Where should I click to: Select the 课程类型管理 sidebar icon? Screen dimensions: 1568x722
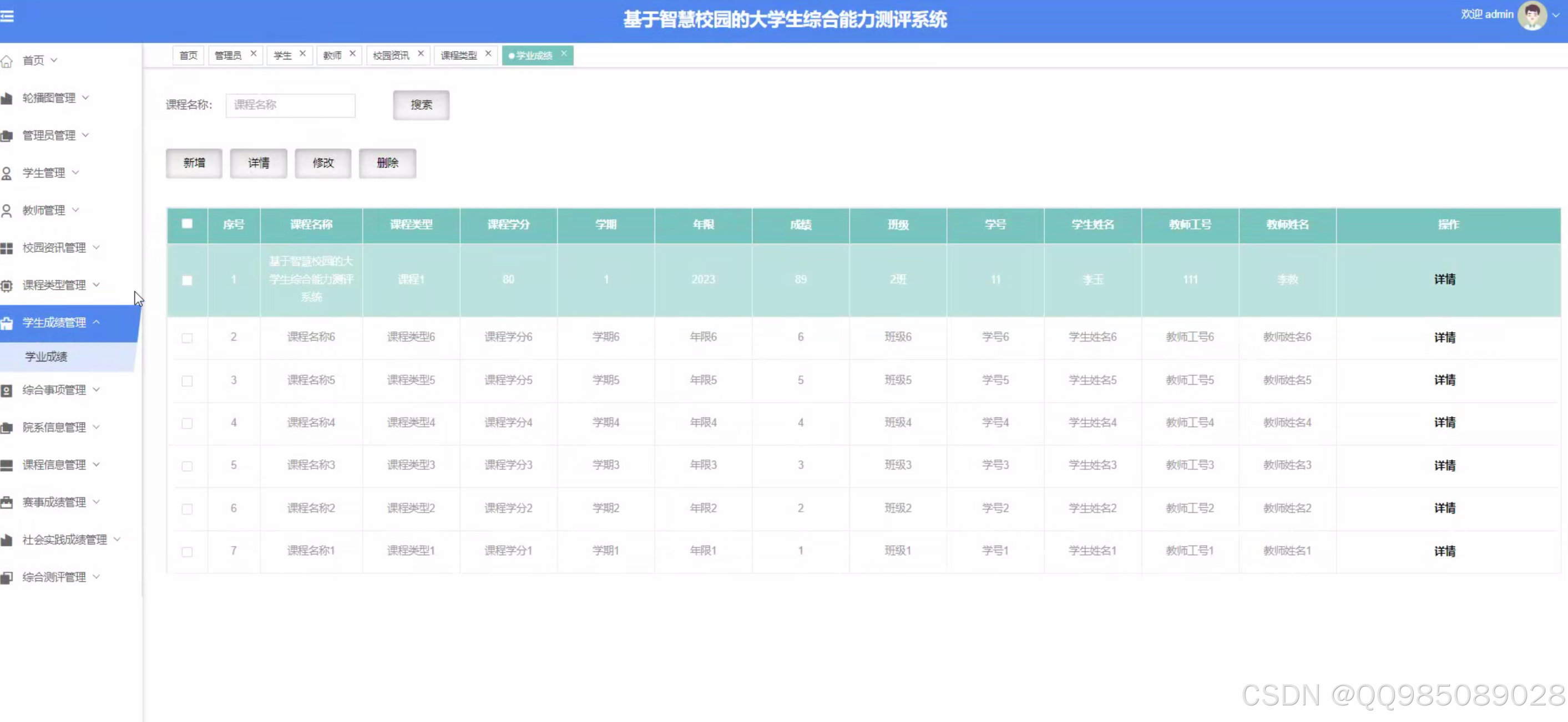coord(8,284)
